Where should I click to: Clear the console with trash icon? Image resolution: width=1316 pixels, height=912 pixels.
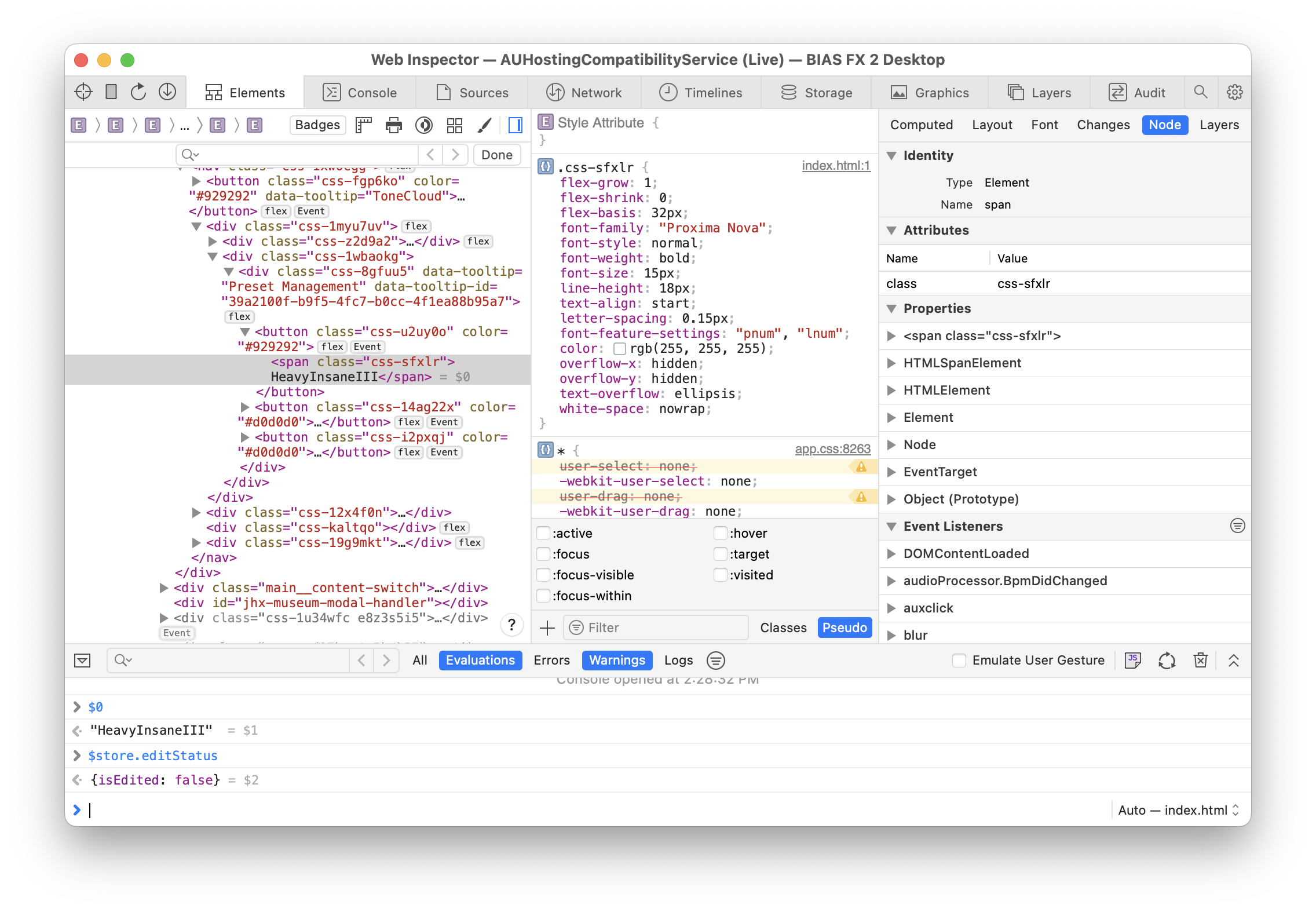click(1200, 660)
